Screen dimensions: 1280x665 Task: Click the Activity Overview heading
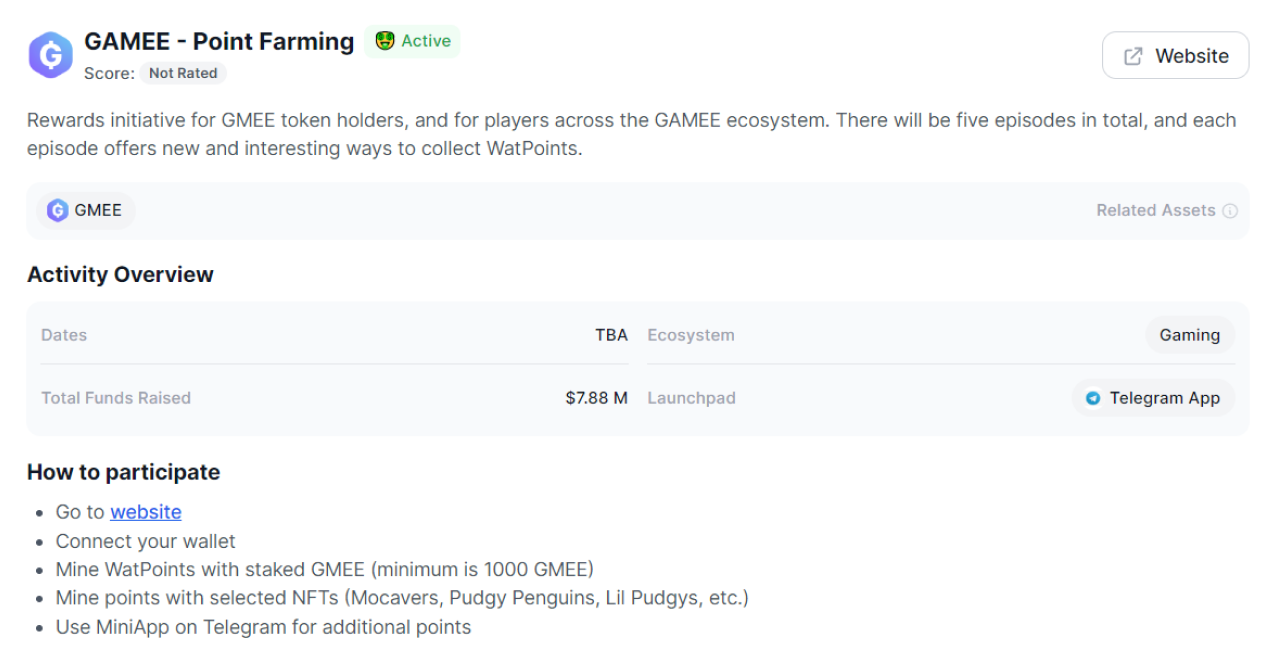(120, 275)
